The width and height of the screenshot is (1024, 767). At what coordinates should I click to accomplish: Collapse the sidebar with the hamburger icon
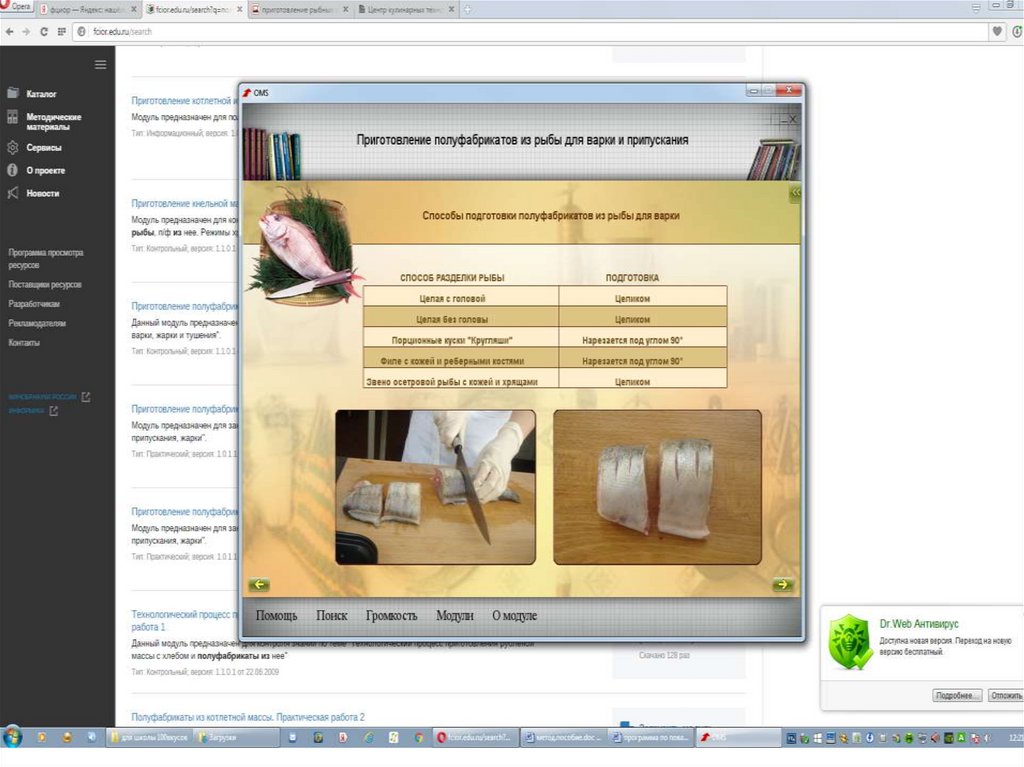pyautogui.click(x=100, y=65)
